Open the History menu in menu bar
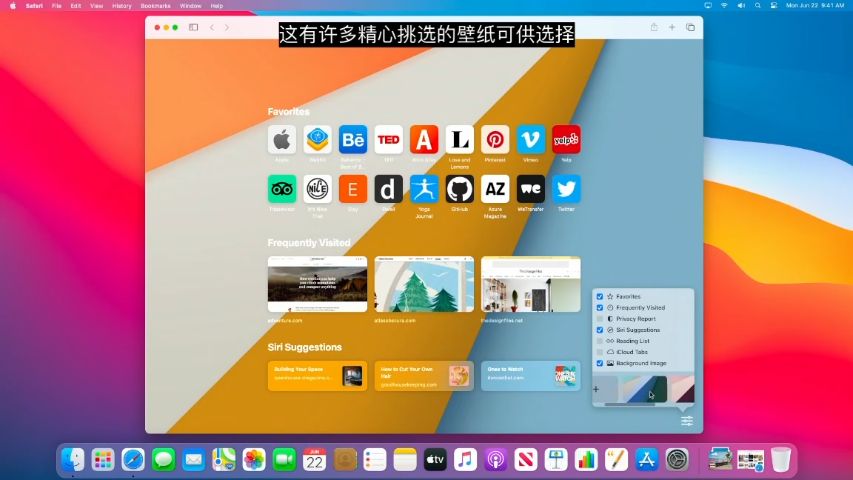853x480 pixels. pos(121,5)
